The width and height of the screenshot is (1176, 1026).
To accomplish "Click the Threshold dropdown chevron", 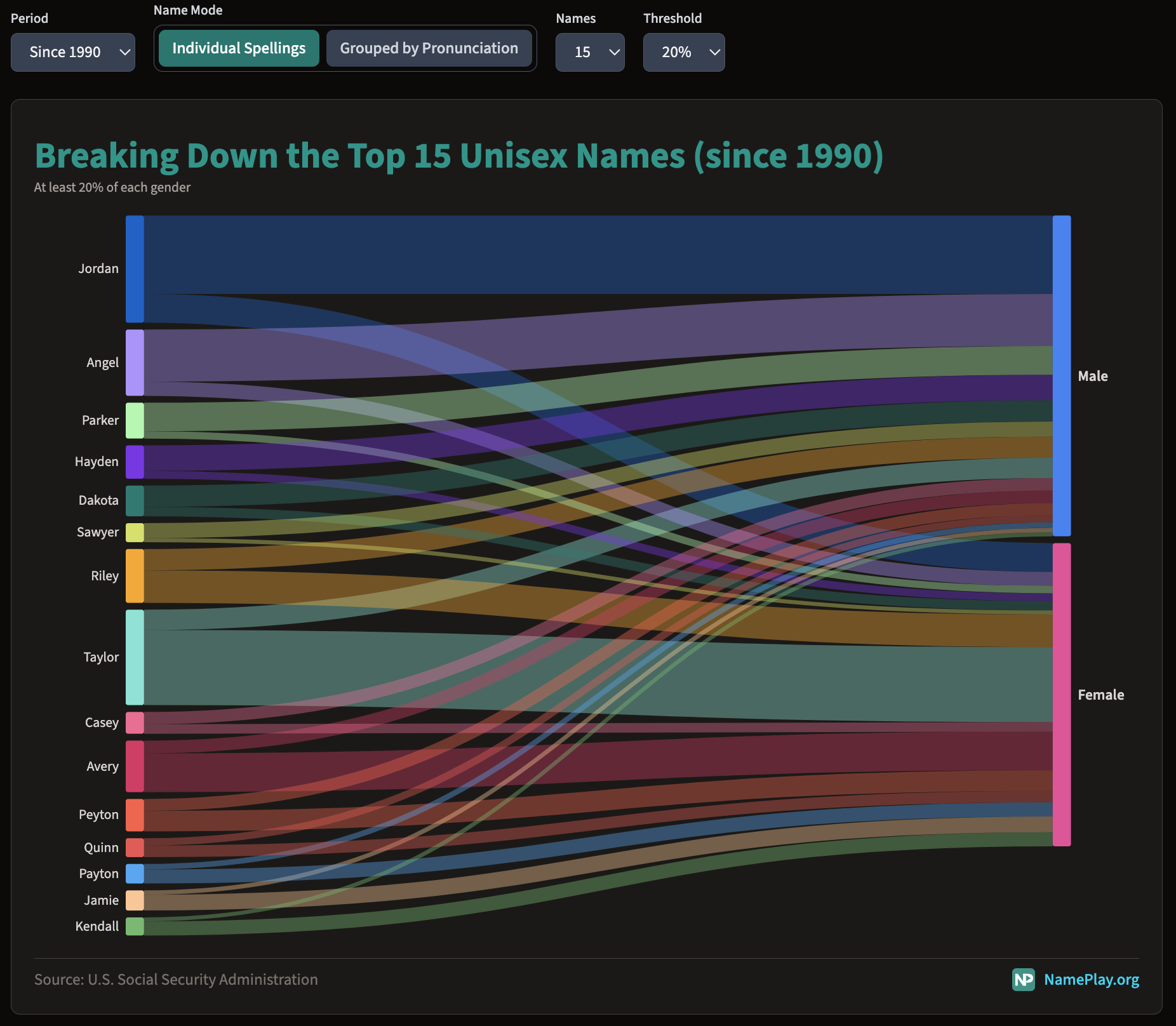I will [713, 53].
